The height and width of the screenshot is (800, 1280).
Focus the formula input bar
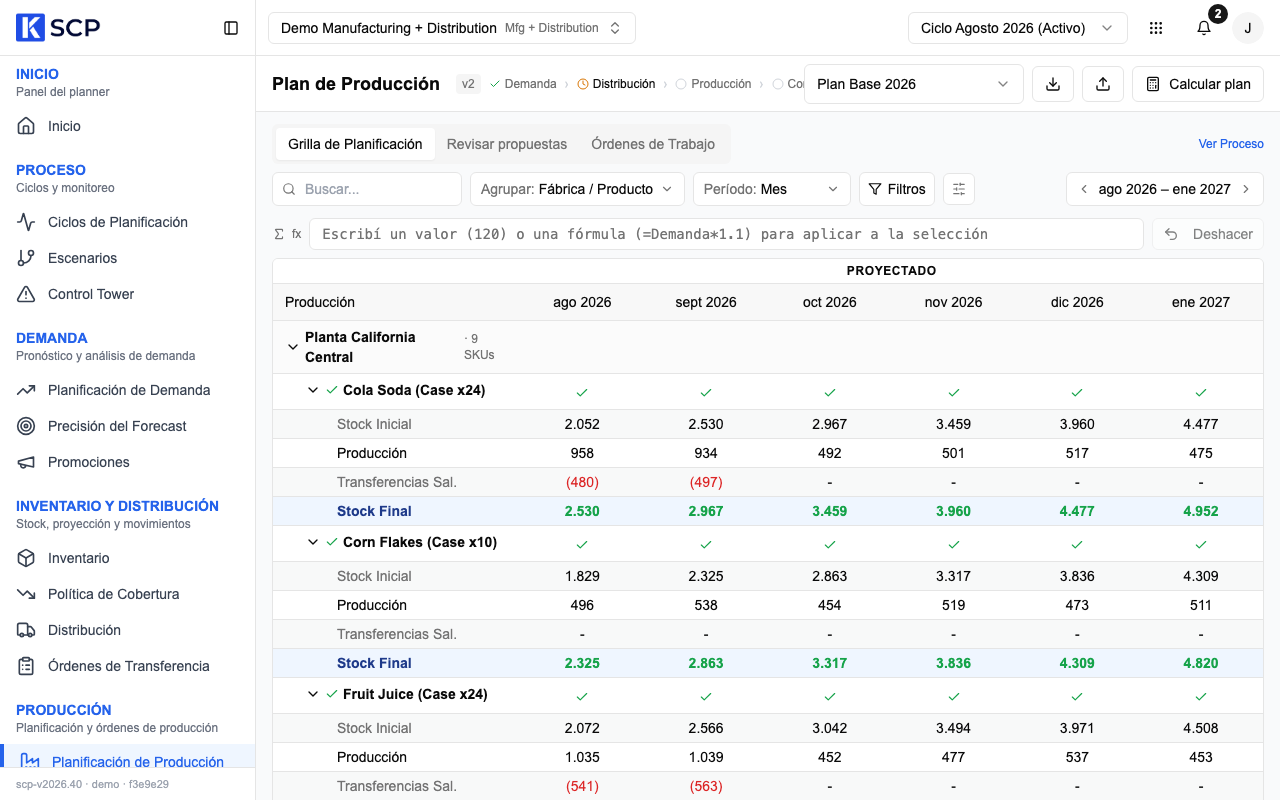727,234
